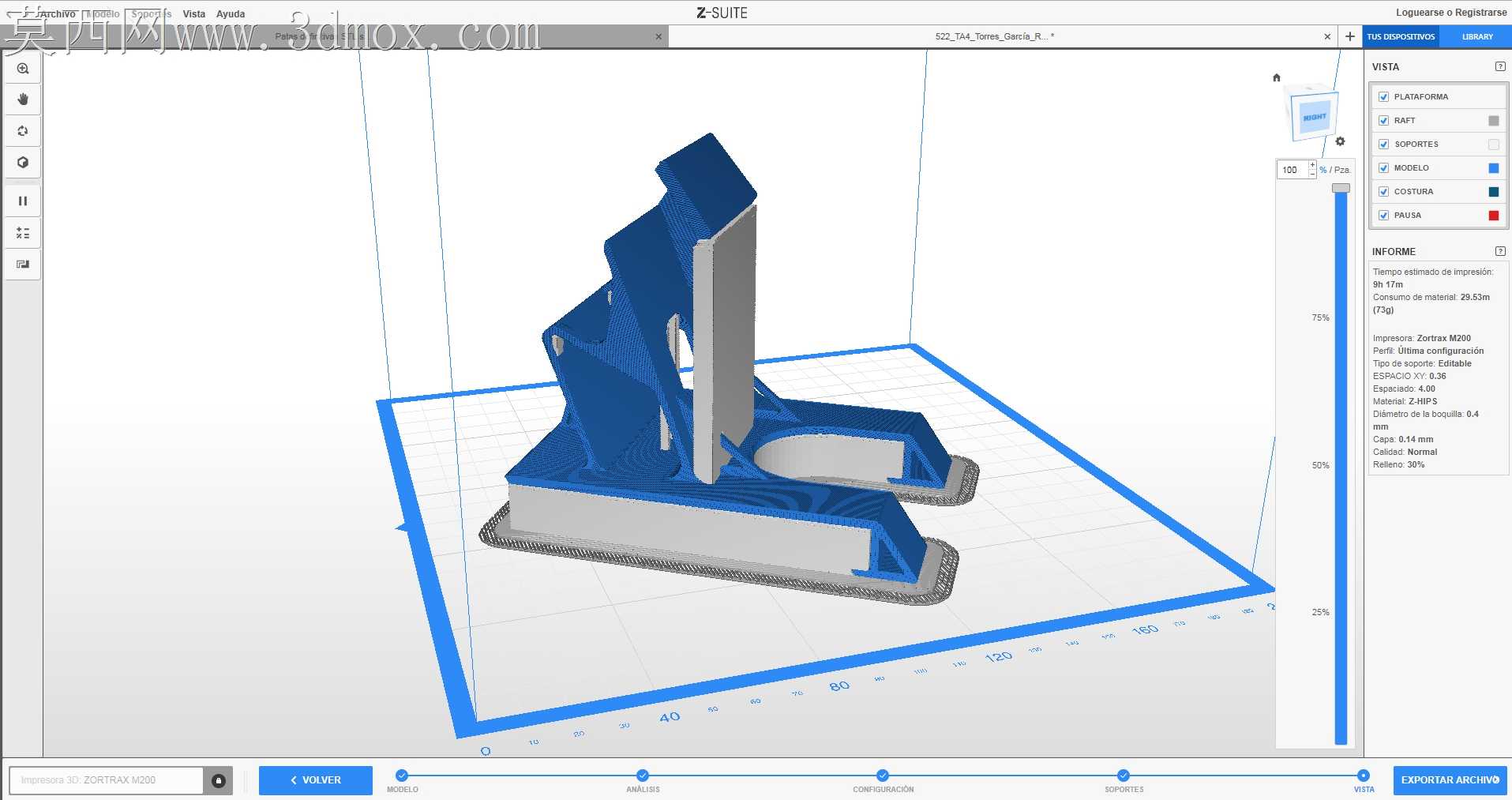This screenshot has height=800, width=1512.
Task: Click the VOLVER button
Action: pyautogui.click(x=316, y=780)
